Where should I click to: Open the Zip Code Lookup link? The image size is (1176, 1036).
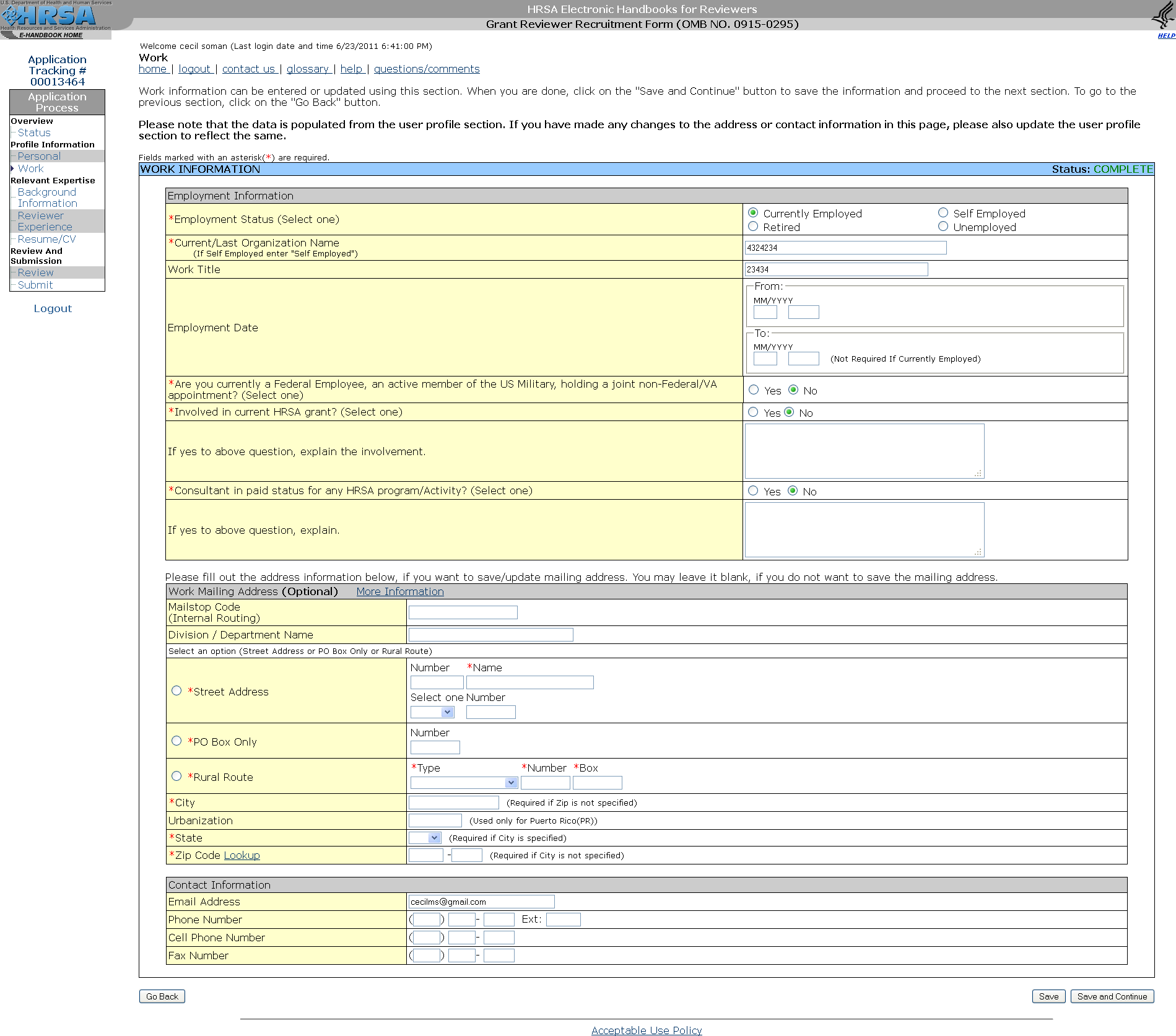[242, 855]
